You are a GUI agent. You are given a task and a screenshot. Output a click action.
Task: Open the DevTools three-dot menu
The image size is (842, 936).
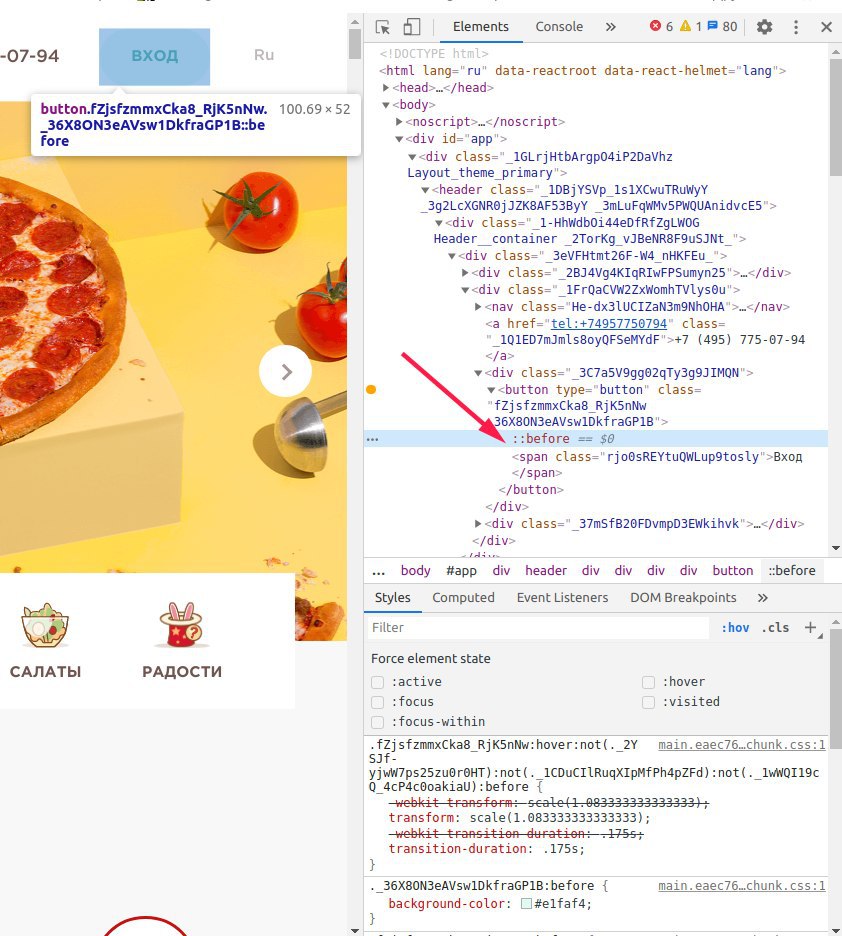coord(795,27)
